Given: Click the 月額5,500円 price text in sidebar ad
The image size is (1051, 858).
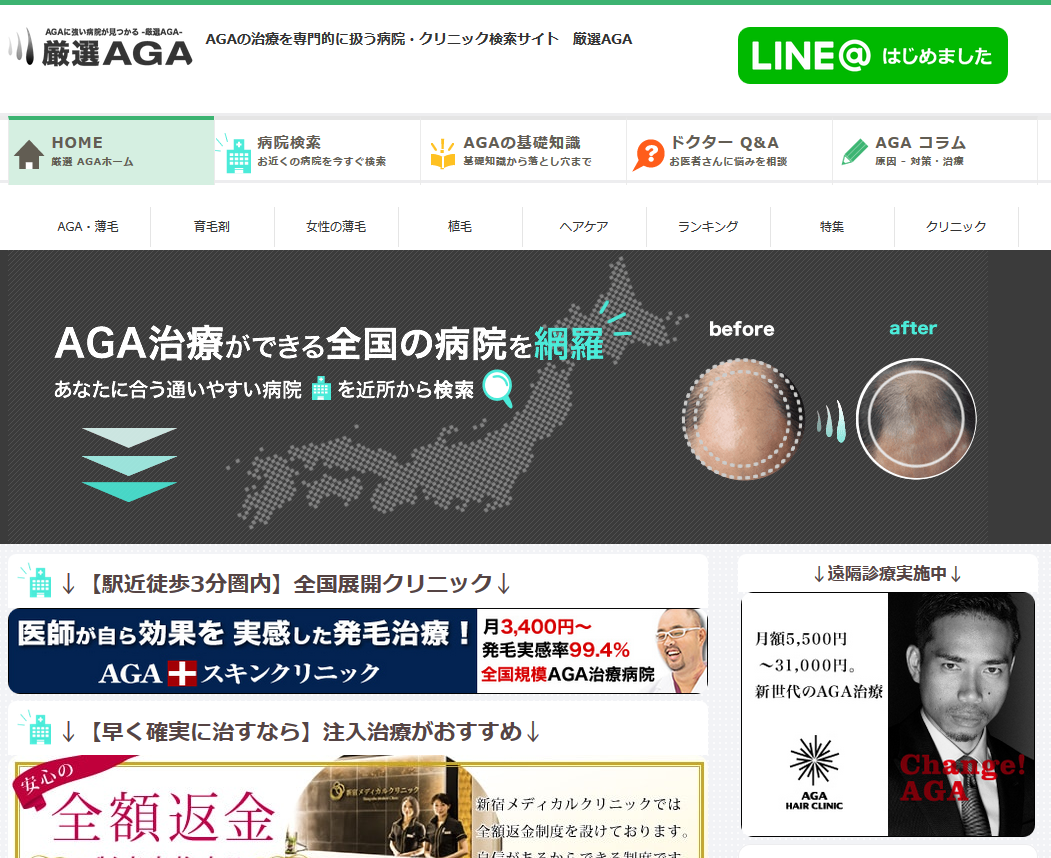Looking at the screenshot, I should (801, 639).
